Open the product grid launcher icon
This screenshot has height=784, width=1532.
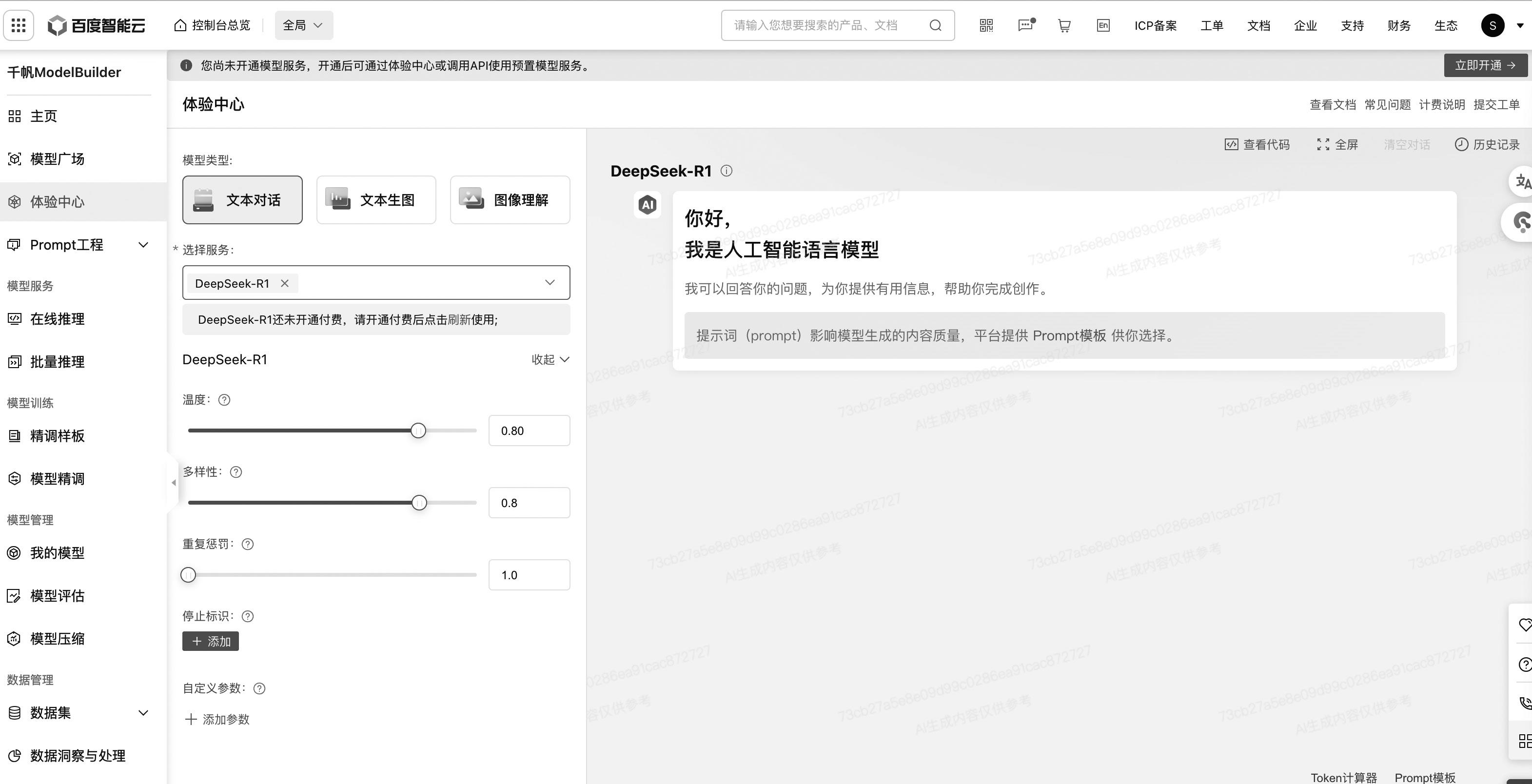[19, 25]
